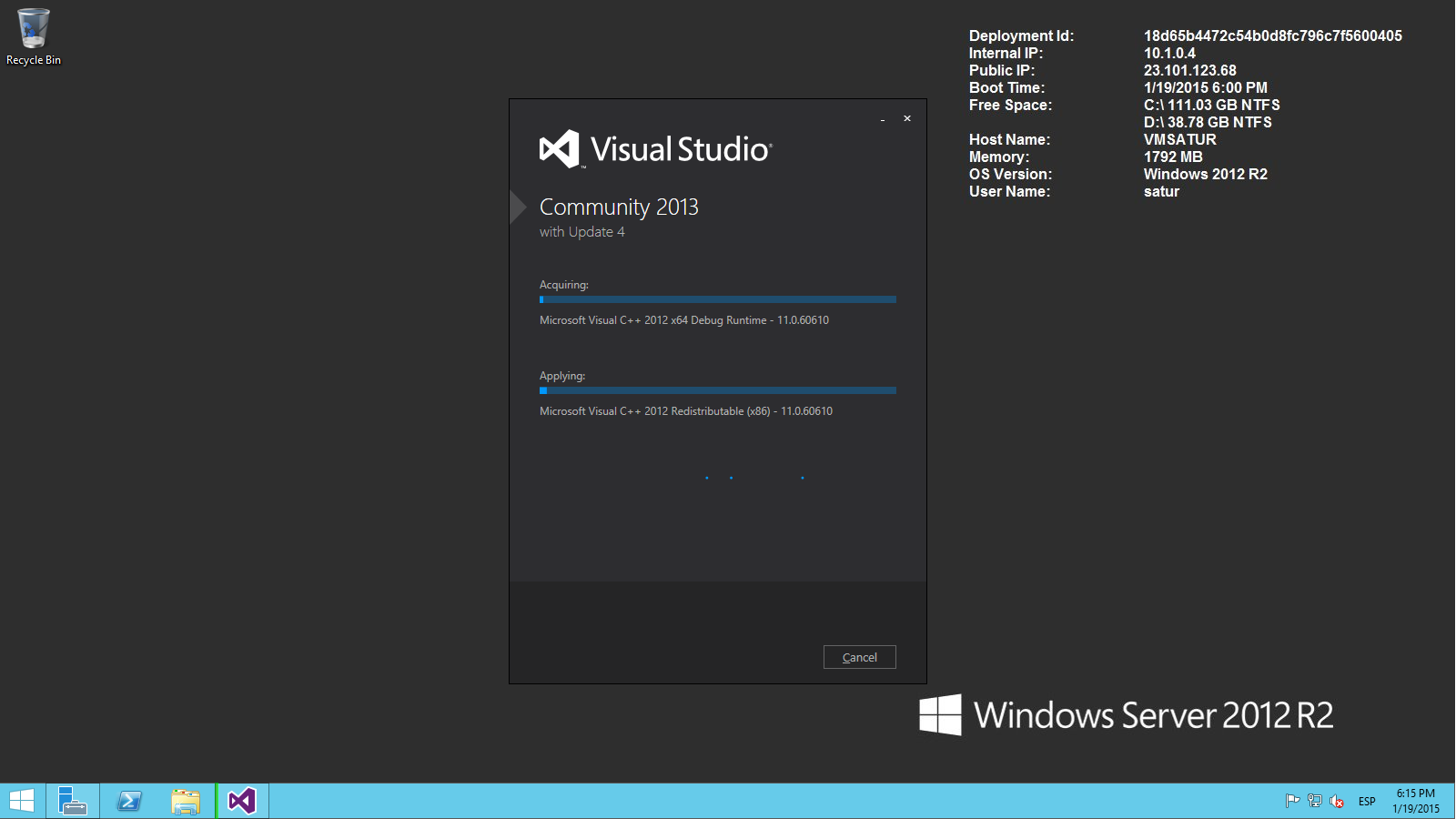Minimize the Visual Studio installer window
Screen dimensions: 1456x819
tap(883, 119)
